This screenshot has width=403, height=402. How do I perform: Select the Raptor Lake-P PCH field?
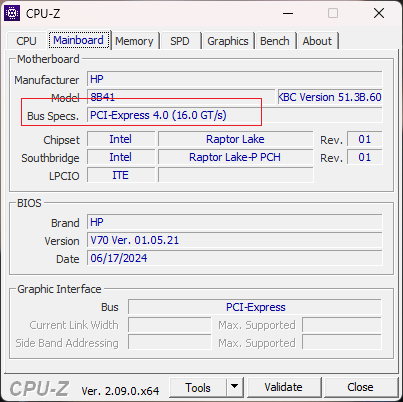235,157
